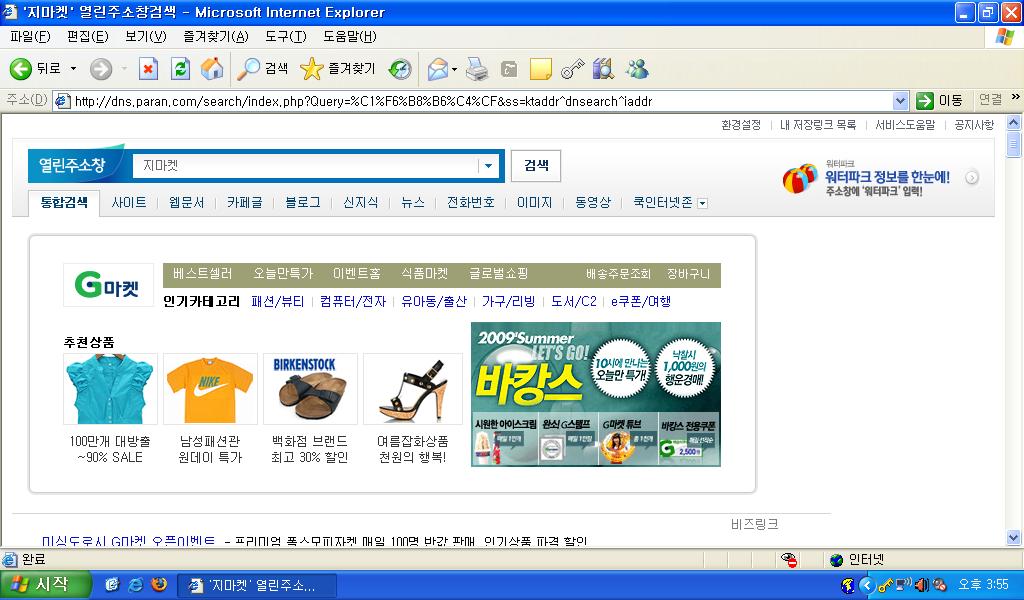Image resolution: width=1024 pixels, height=600 pixels.
Task: Open the 파일(F) menu
Action: 30,37
